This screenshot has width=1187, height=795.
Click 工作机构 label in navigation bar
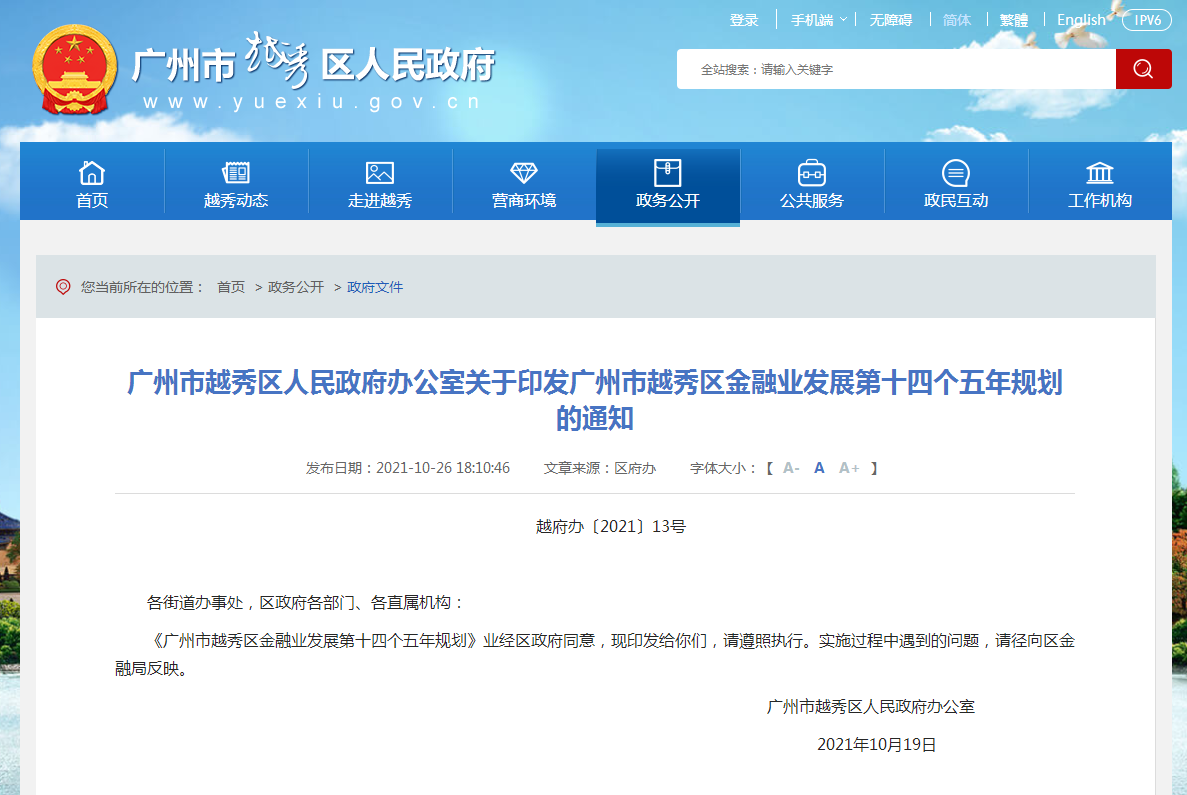point(1100,201)
